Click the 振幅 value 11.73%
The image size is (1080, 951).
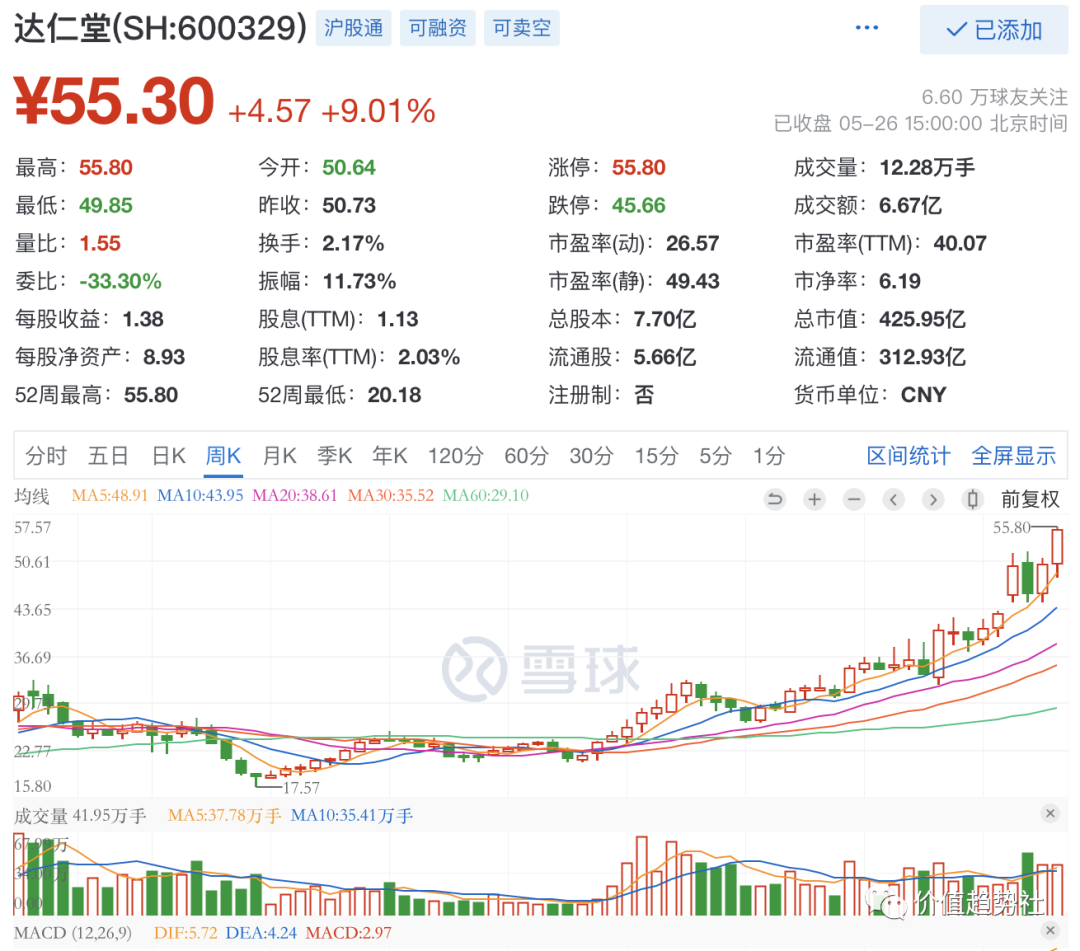pyautogui.click(x=360, y=281)
